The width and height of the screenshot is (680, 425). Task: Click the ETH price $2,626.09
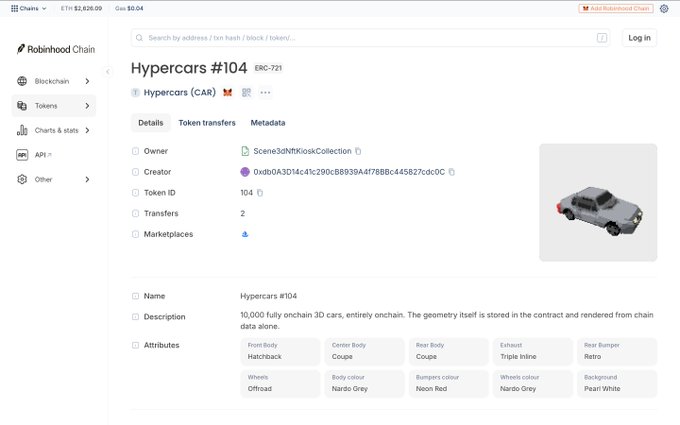coord(87,8)
